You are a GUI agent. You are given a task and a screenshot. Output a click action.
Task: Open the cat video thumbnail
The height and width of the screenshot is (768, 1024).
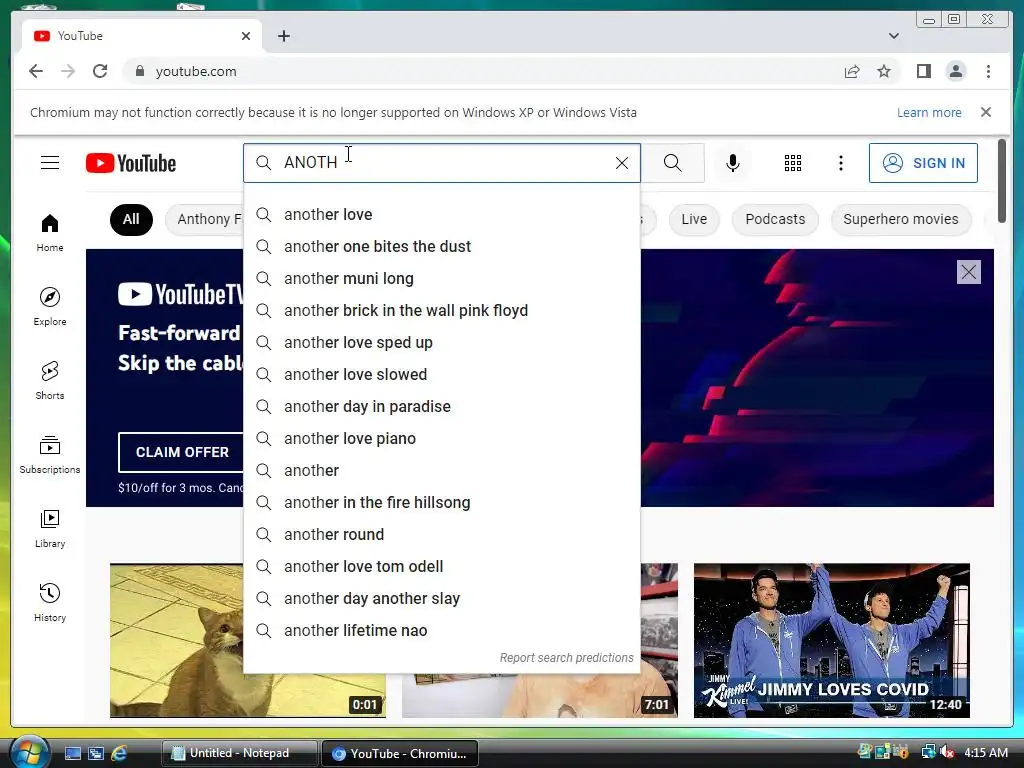(x=176, y=640)
